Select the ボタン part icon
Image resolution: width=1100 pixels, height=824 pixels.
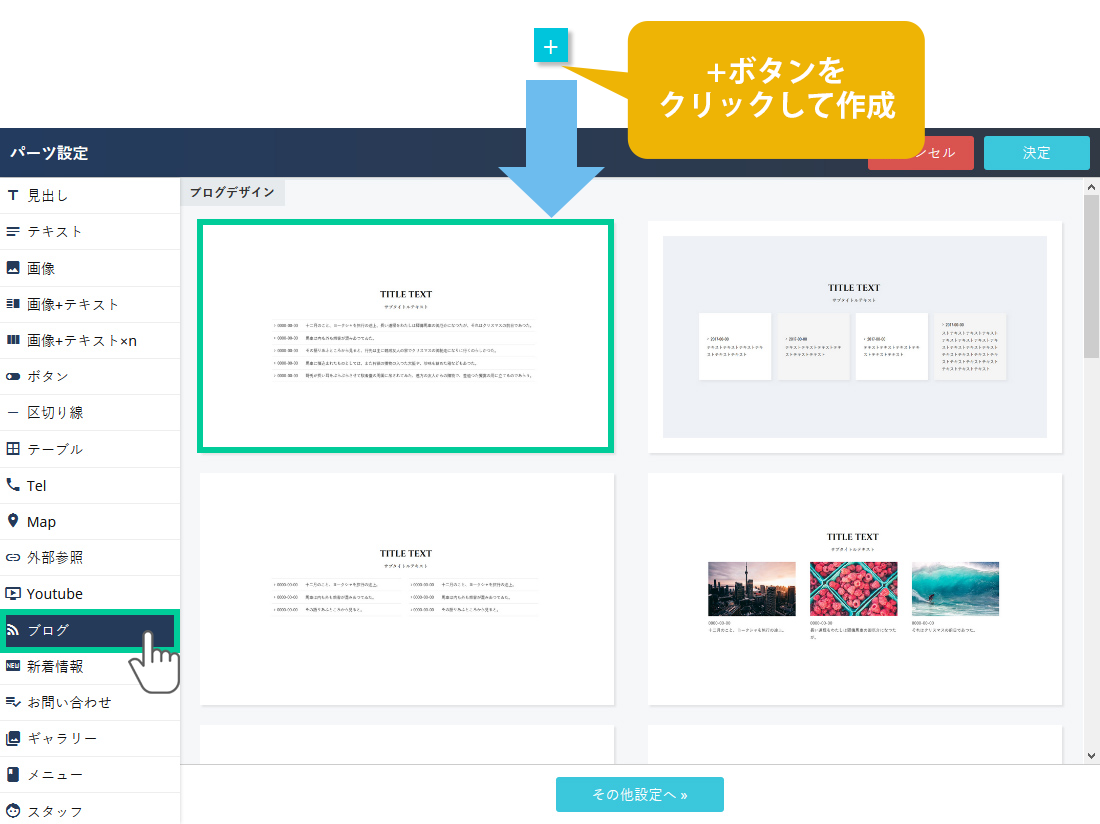click(13, 377)
